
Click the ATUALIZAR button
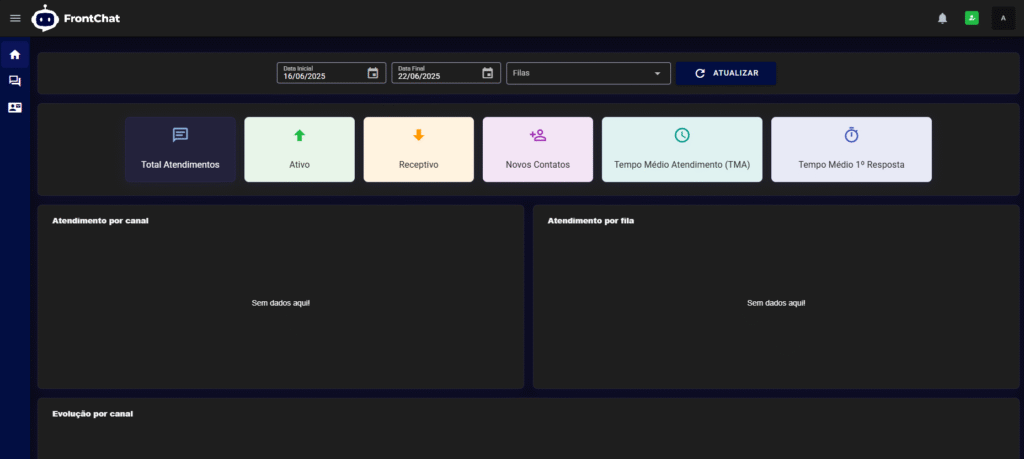coord(726,73)
